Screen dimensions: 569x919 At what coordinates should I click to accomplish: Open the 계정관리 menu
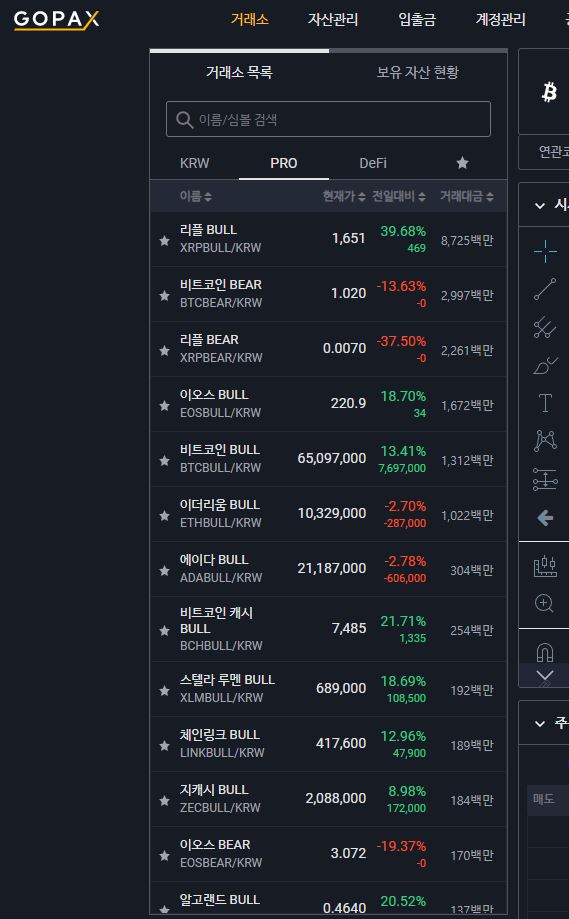500,19
